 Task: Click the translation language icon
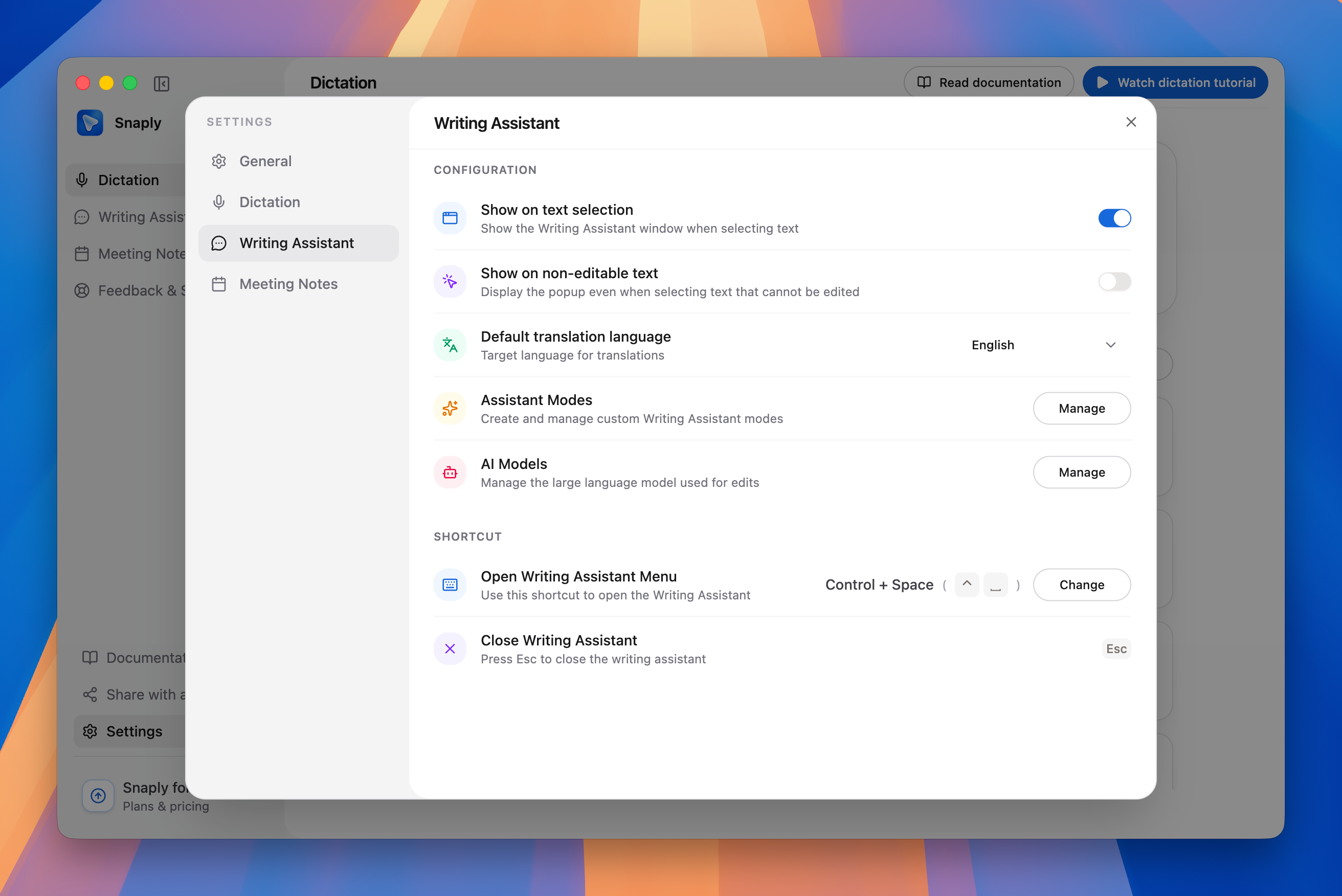(450, 345)
